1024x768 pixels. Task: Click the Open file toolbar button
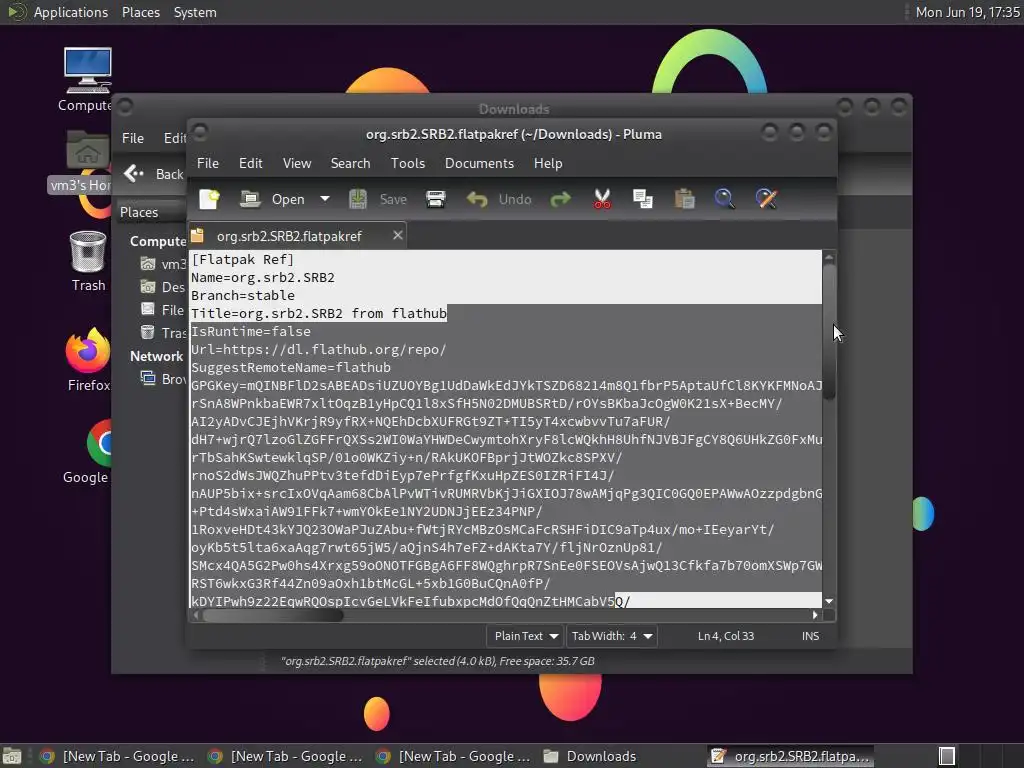[x=272, y=199]
